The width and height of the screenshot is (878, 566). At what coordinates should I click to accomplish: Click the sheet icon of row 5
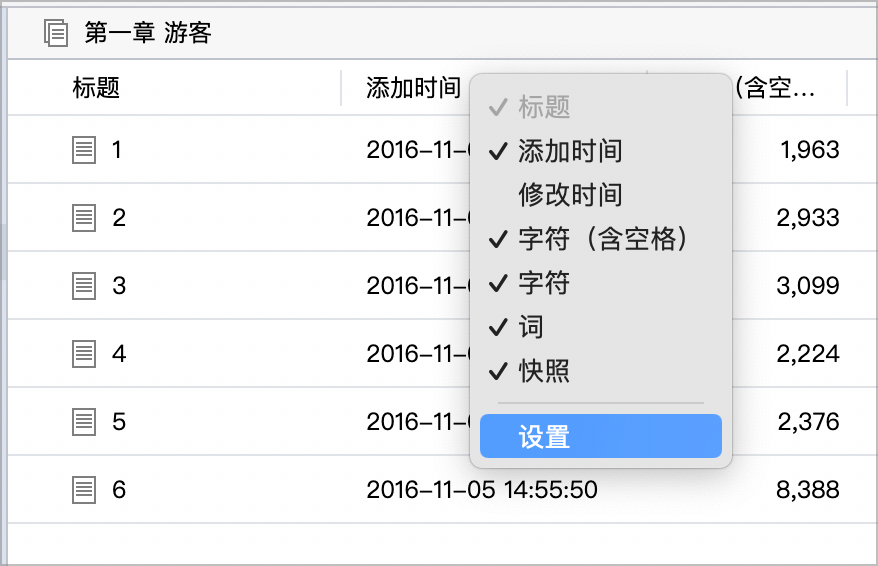tap(84, 422)
